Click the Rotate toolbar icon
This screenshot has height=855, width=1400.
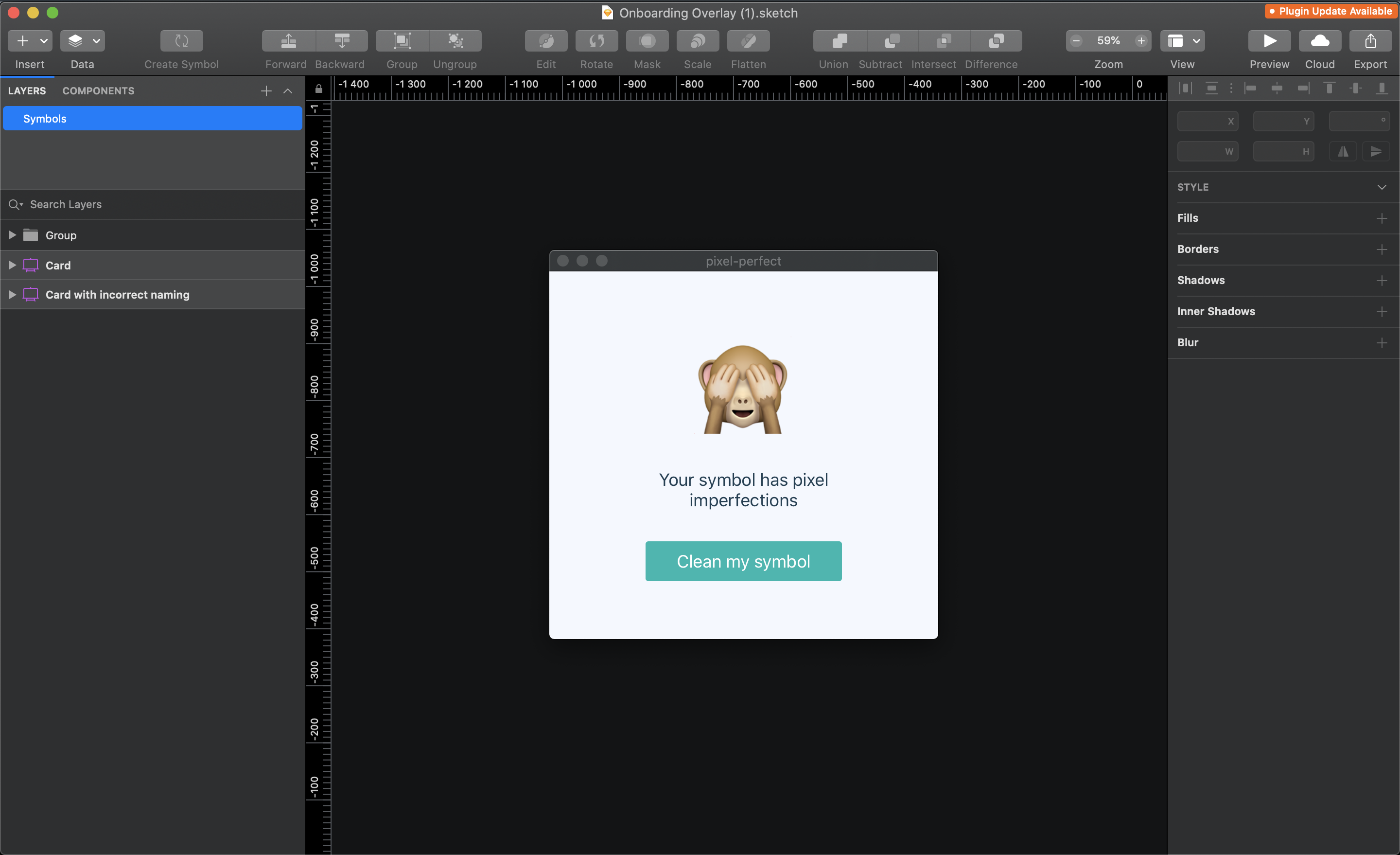[596, 40]
